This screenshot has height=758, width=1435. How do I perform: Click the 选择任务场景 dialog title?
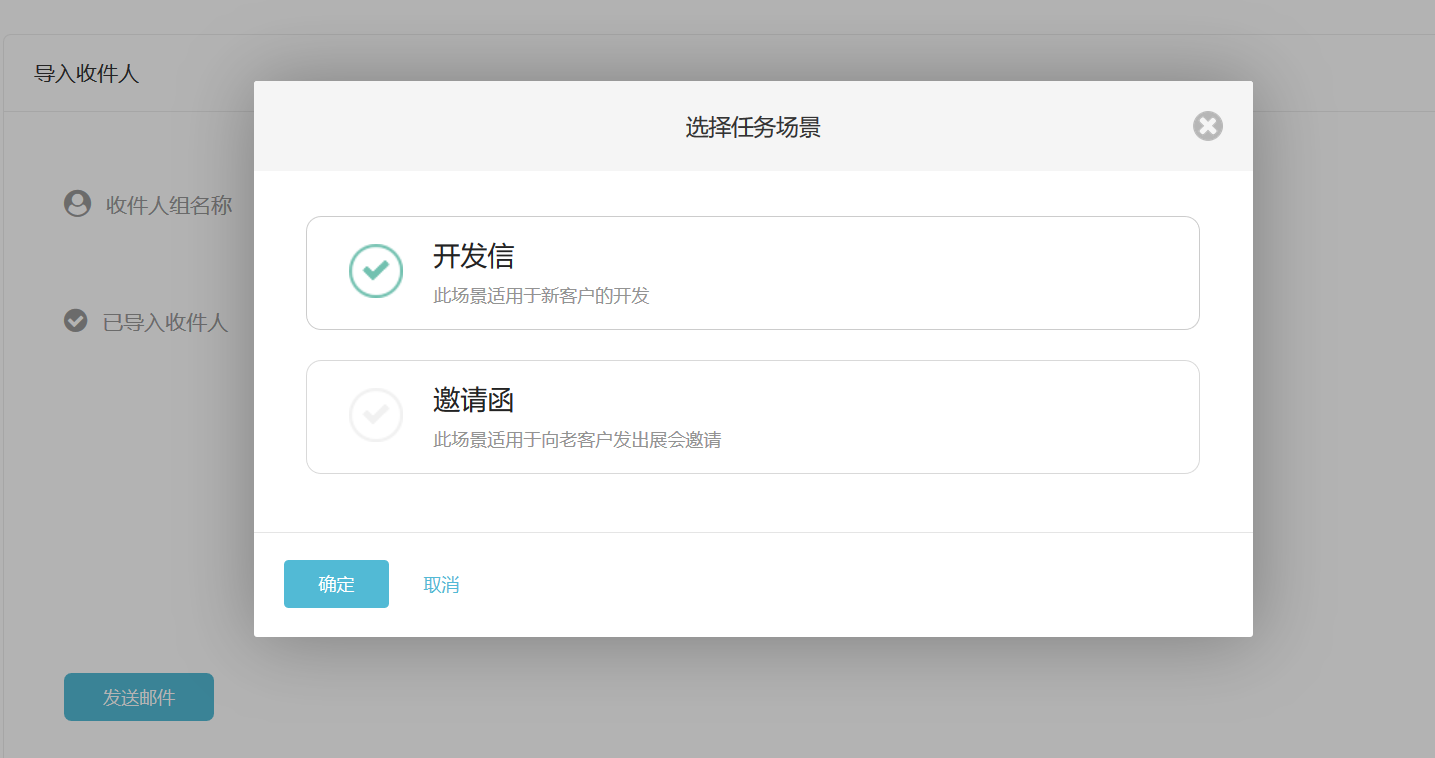click(752, 125)
